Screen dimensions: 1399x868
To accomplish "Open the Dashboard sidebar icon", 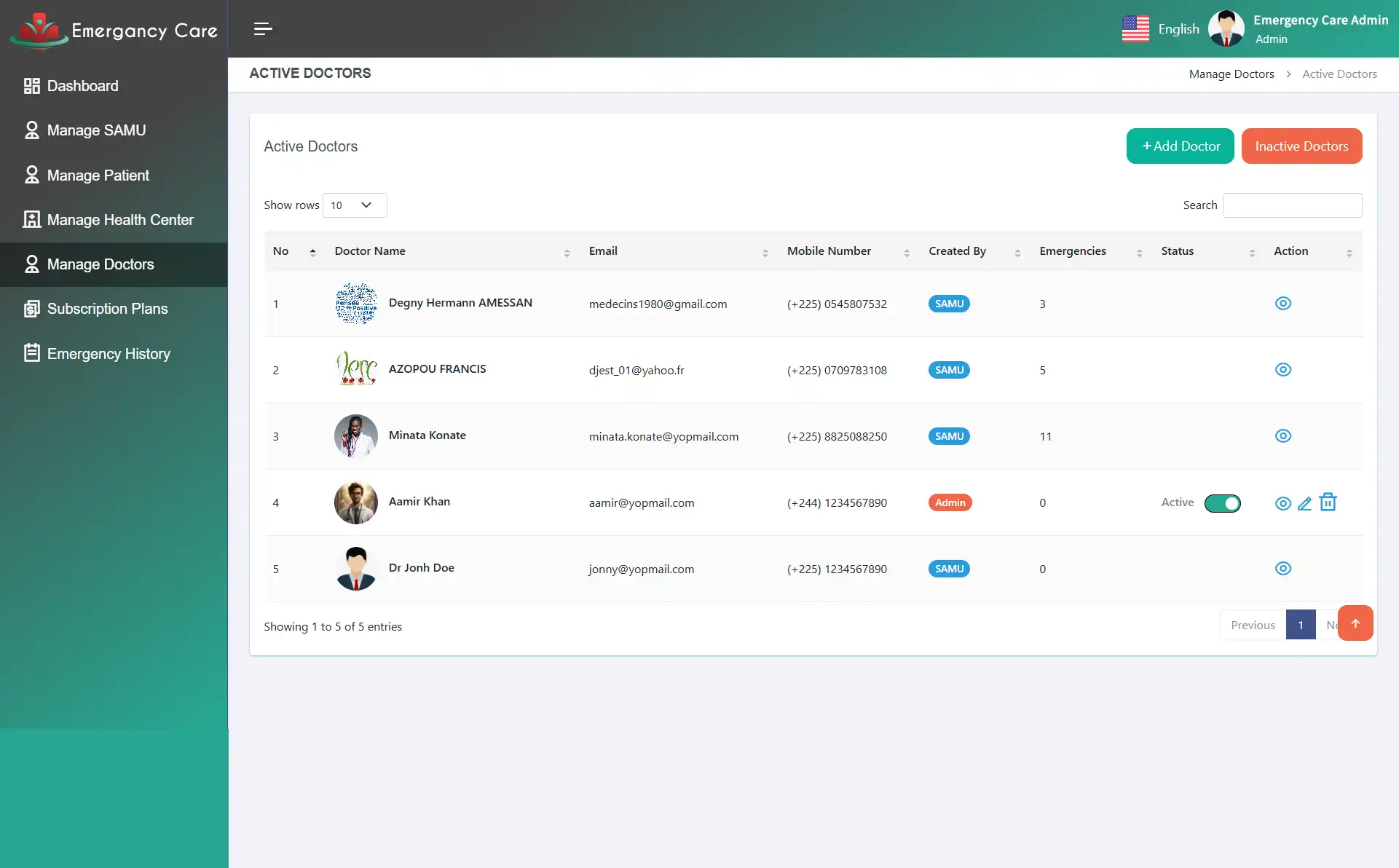I will pos(31,85).
